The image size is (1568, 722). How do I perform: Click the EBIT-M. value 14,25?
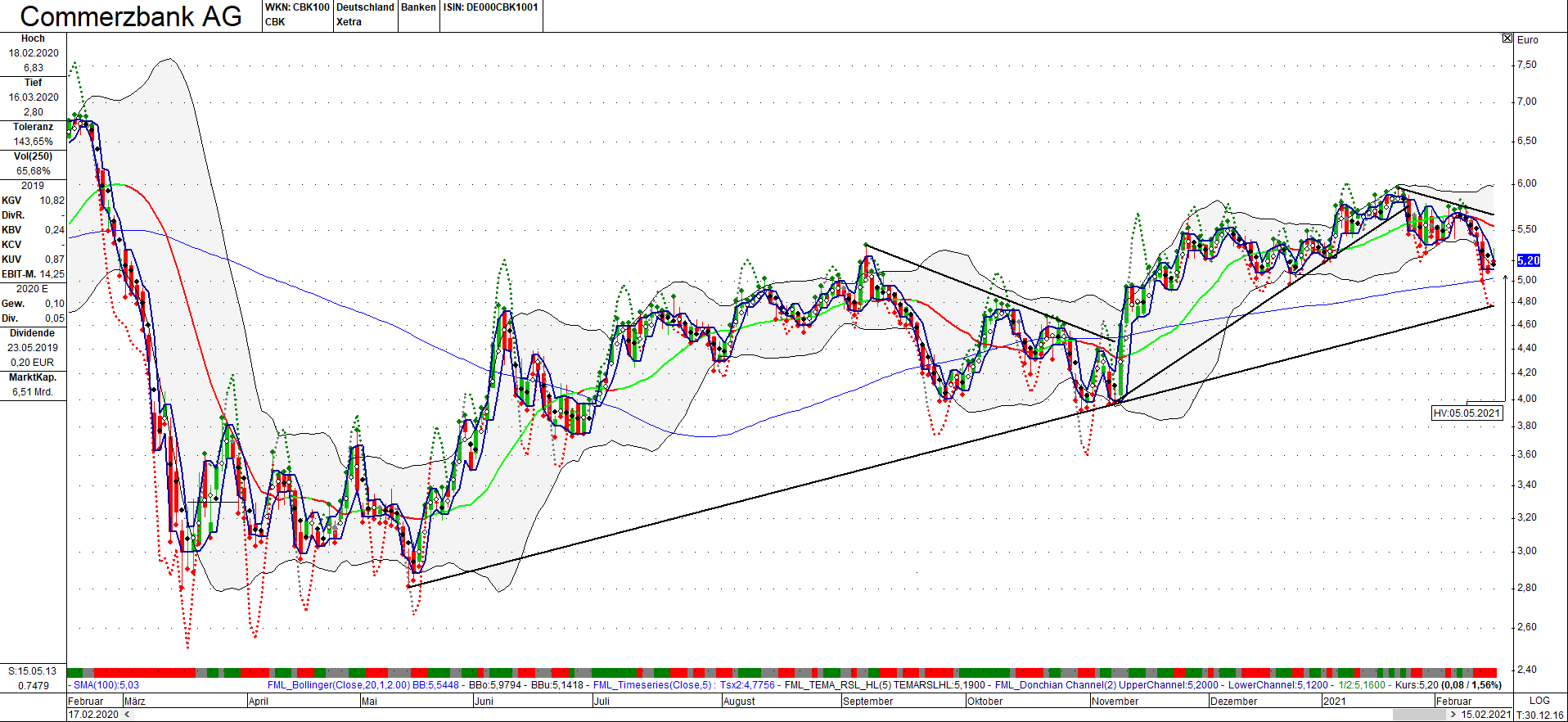click(x=52, y=274)
